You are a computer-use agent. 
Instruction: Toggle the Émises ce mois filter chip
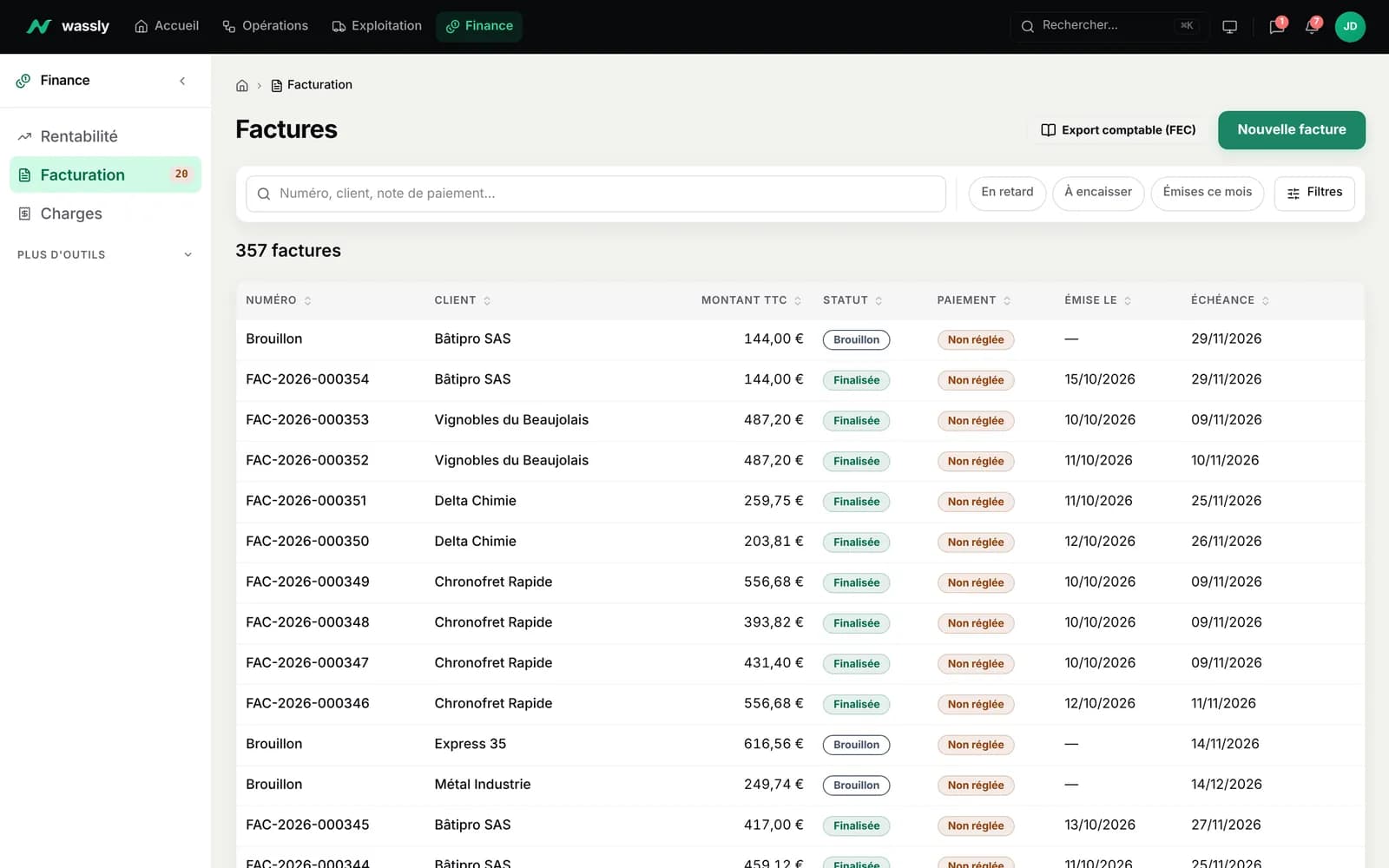[x=1208, y=193]
